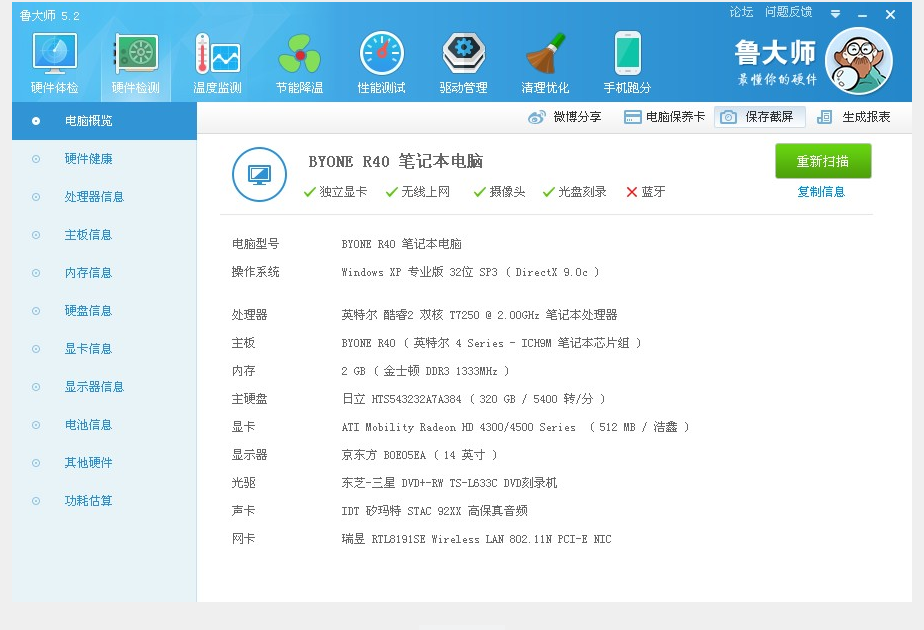
Task: Generate a report with 生成报表
Action: 854,117
